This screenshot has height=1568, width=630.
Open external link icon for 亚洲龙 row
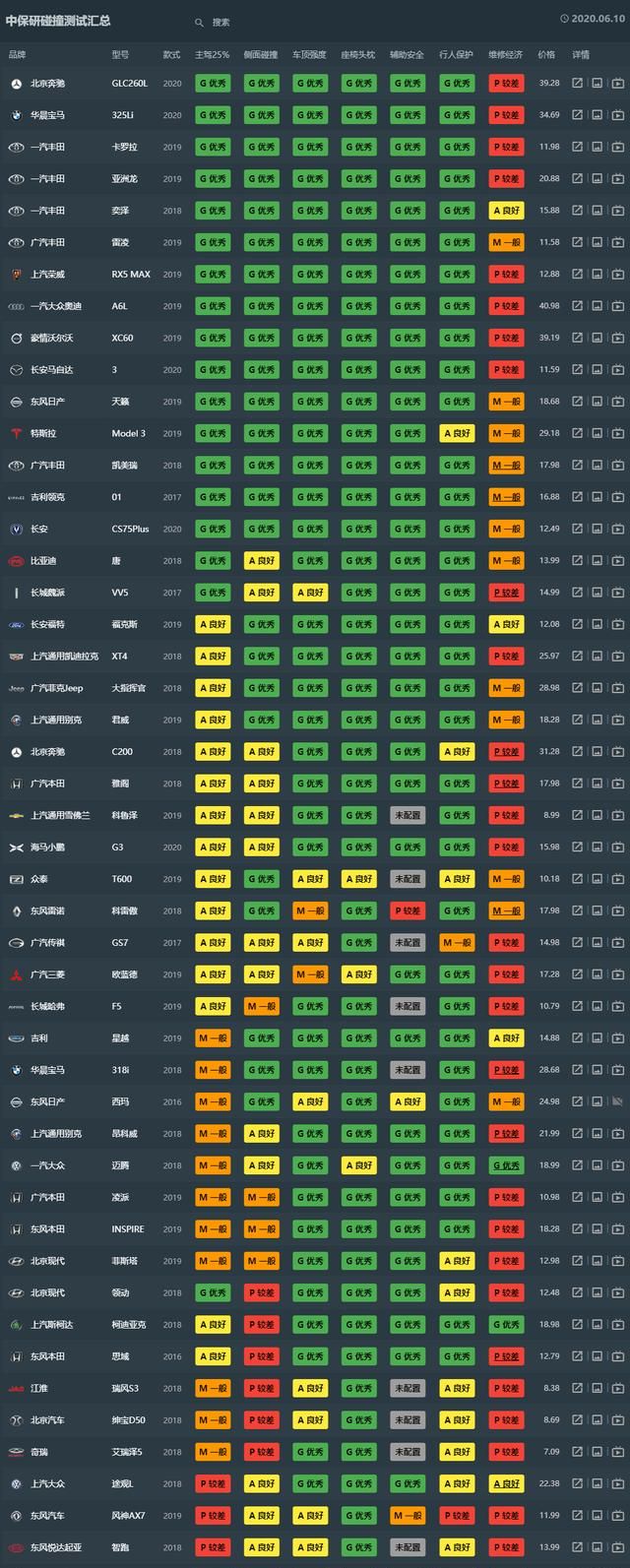click(x=578, y=179)
